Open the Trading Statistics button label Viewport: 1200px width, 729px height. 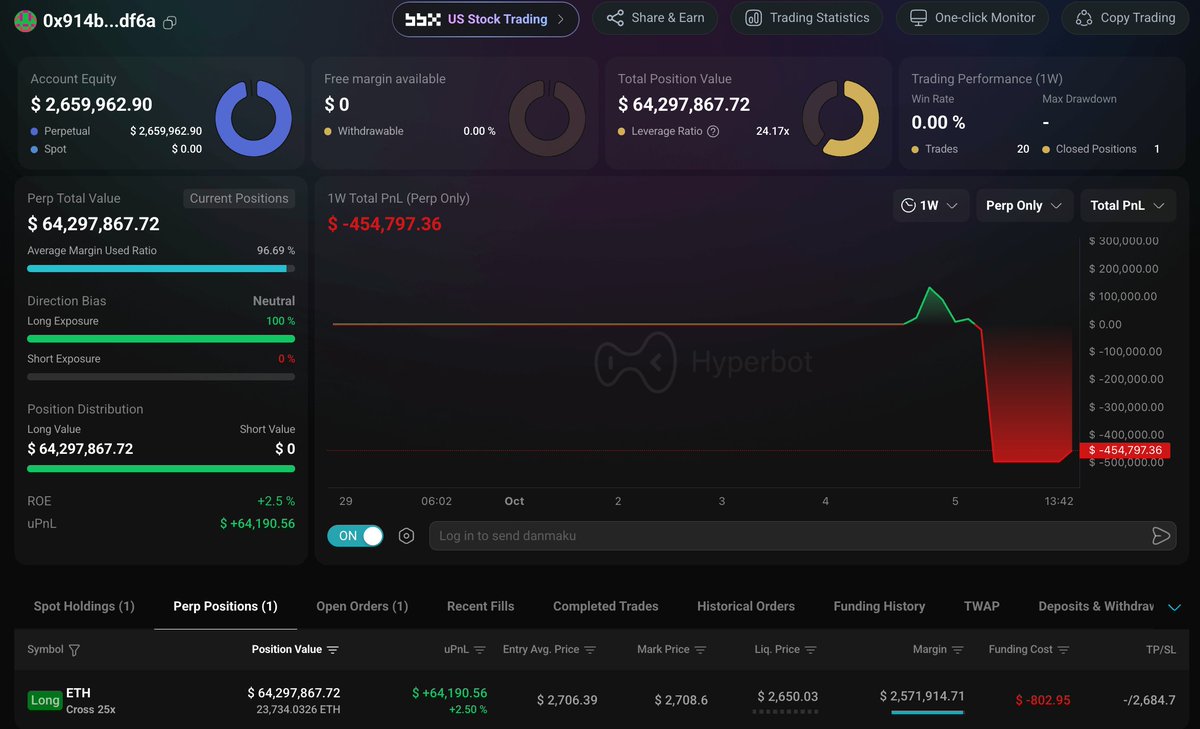(820, 18)
